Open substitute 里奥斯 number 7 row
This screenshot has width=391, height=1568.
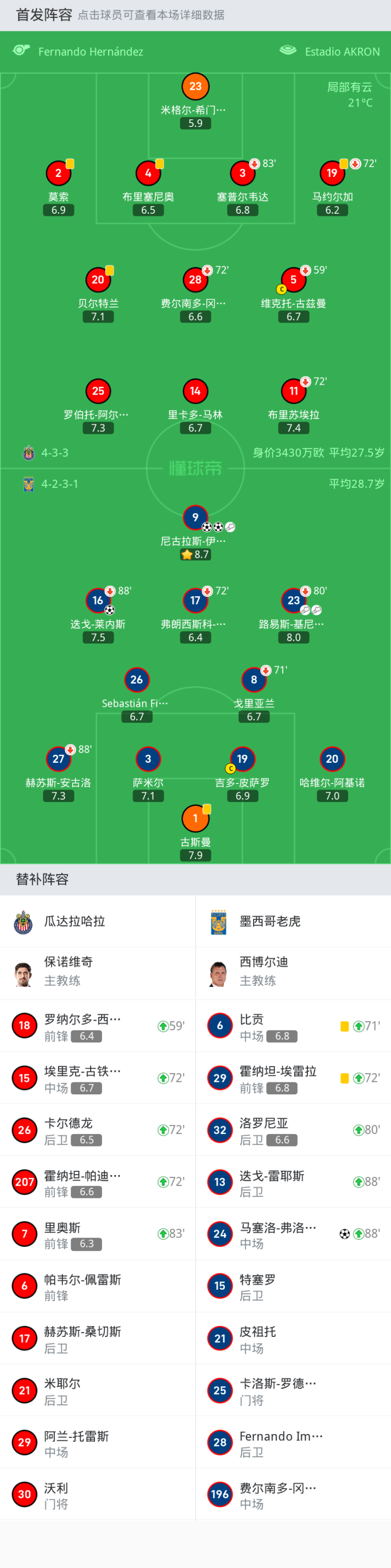tap(97, 1234)
